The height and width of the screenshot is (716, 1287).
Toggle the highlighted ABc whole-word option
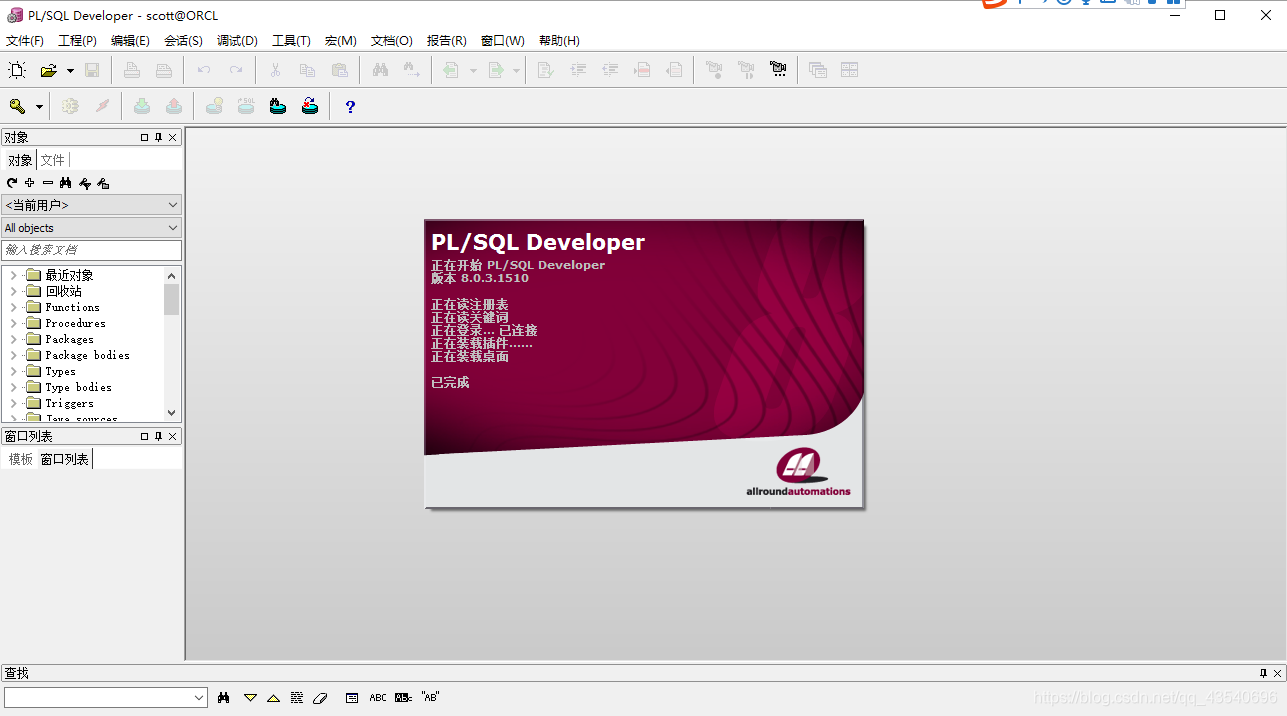[404, 697]
